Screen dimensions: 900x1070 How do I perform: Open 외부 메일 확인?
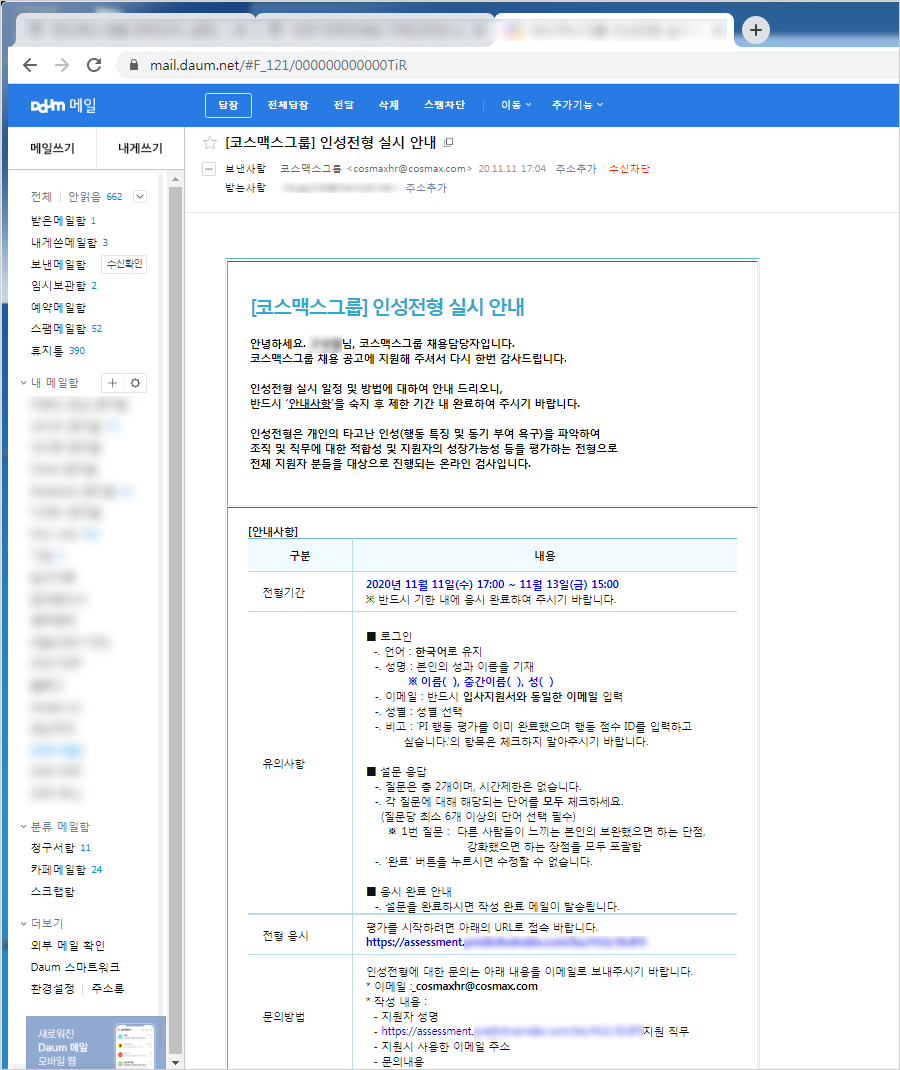point(68,945)
